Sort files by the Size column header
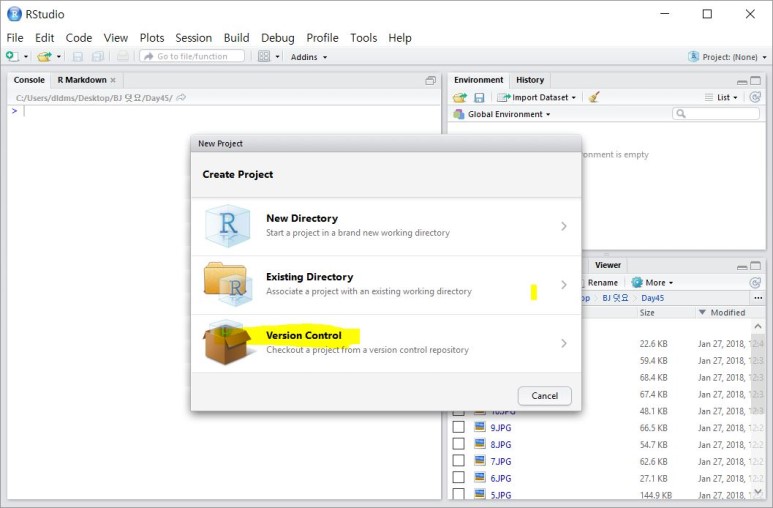773x508 pixels. coord(647,313)
